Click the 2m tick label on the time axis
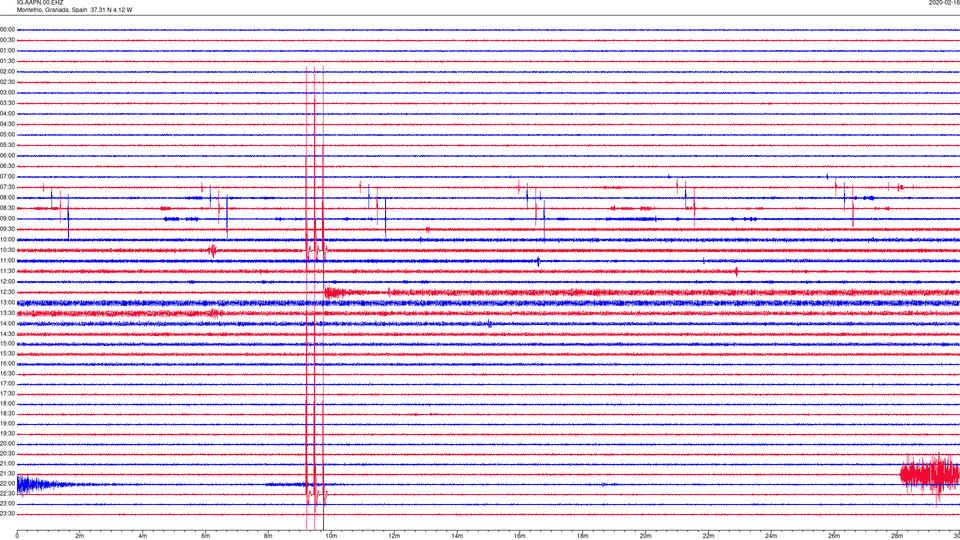 pyautogui.click(x=80, y=536)
